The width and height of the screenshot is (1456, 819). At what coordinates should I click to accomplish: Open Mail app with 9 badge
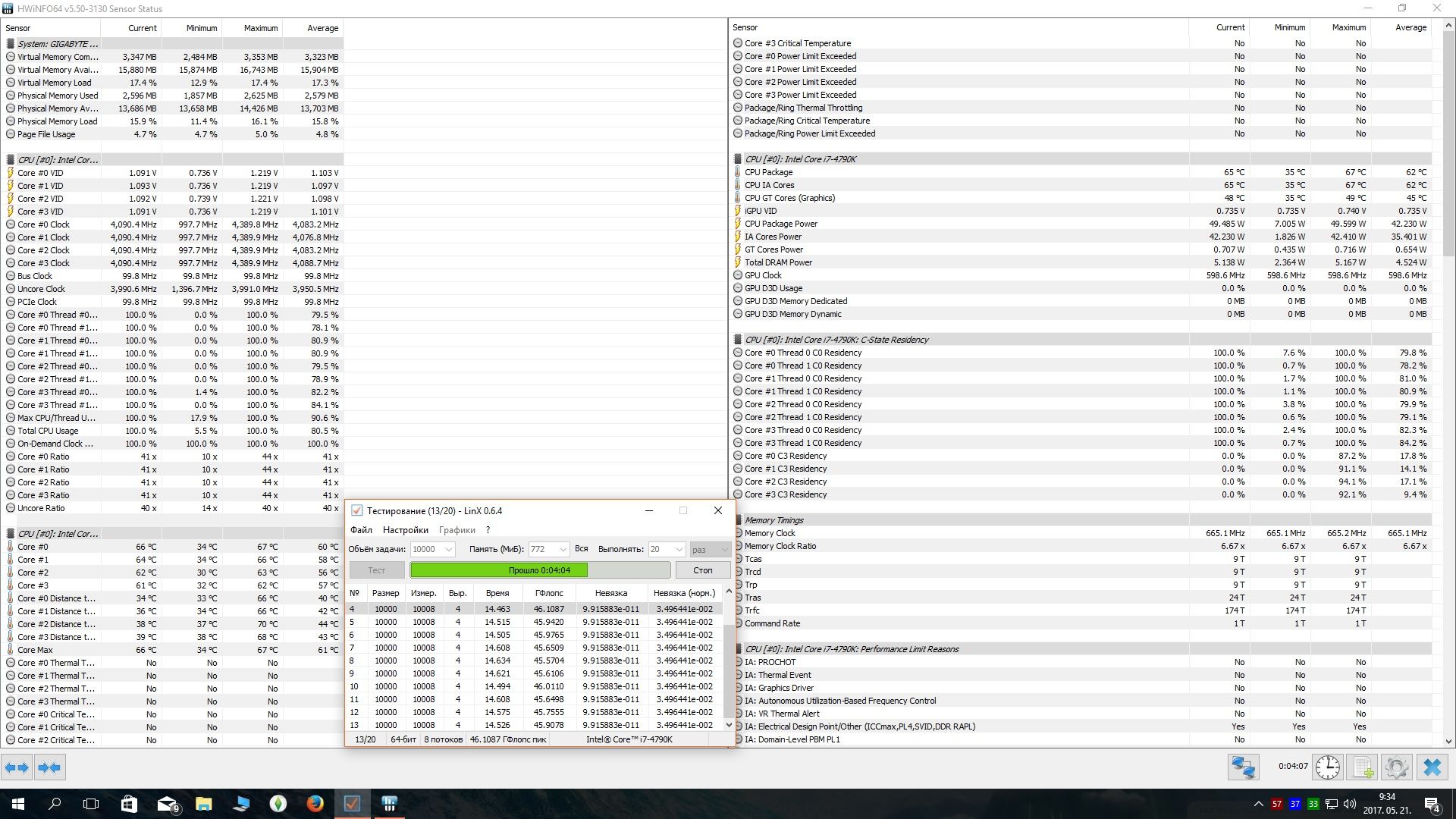[168, 804]
